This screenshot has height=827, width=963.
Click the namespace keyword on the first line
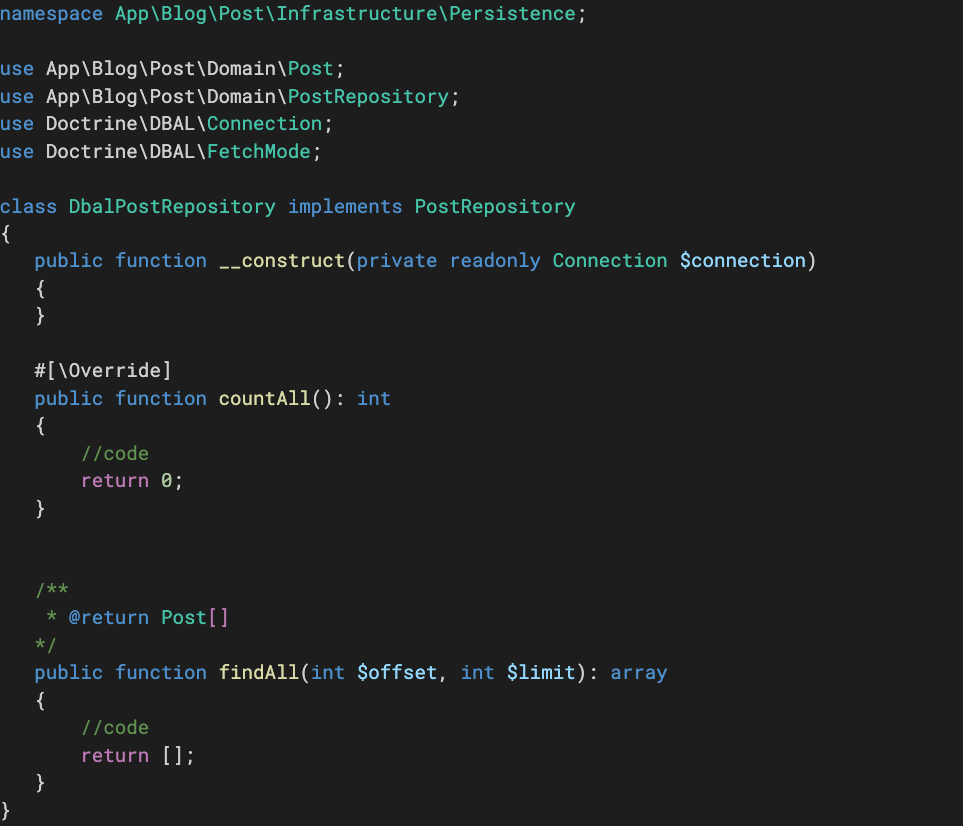(51, 14)
